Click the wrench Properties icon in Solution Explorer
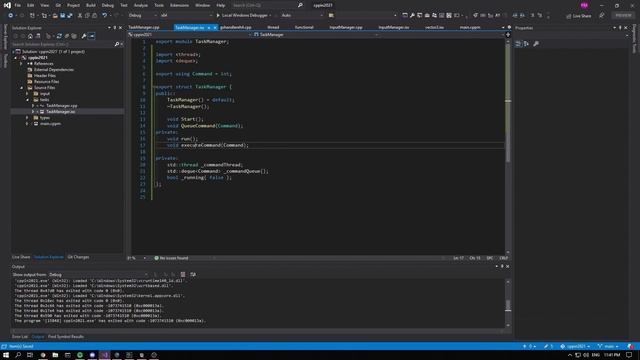Viewport: 640px width, 360px height. pyautogui.click(x=84, y=36)
